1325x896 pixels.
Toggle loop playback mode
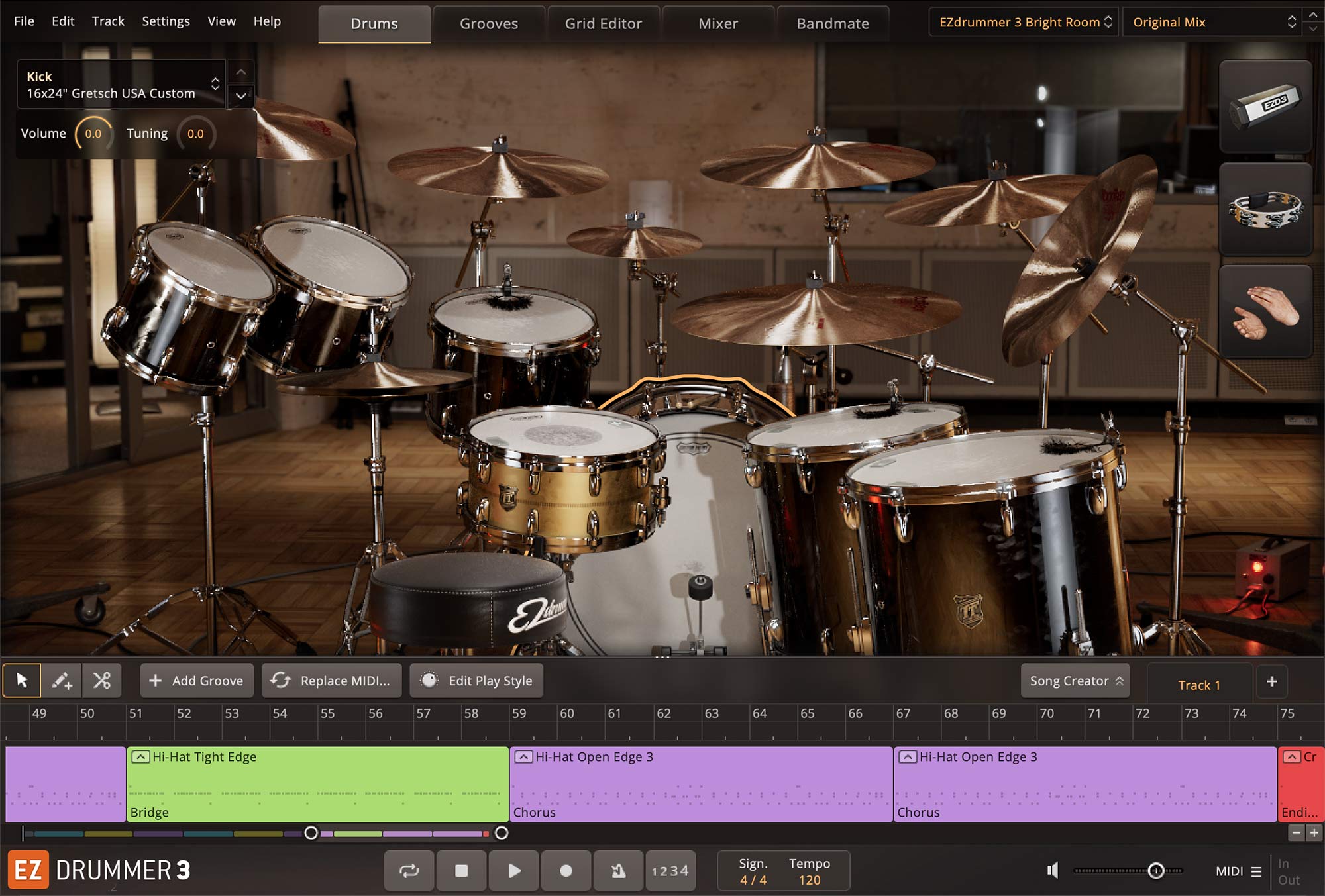(409, 871)
